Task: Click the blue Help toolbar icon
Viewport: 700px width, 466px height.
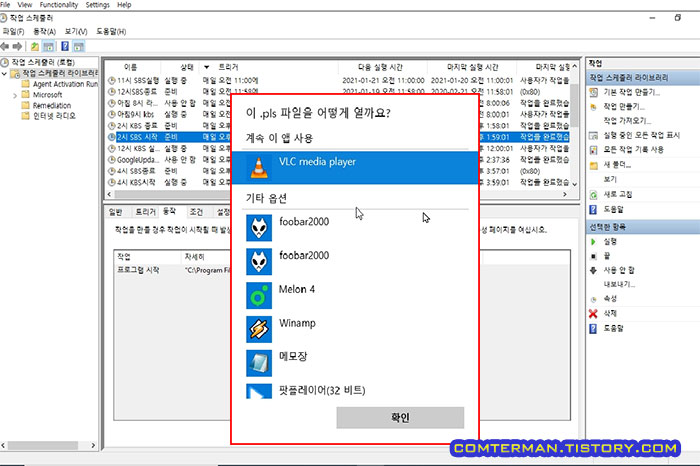Action: (65, 46)
